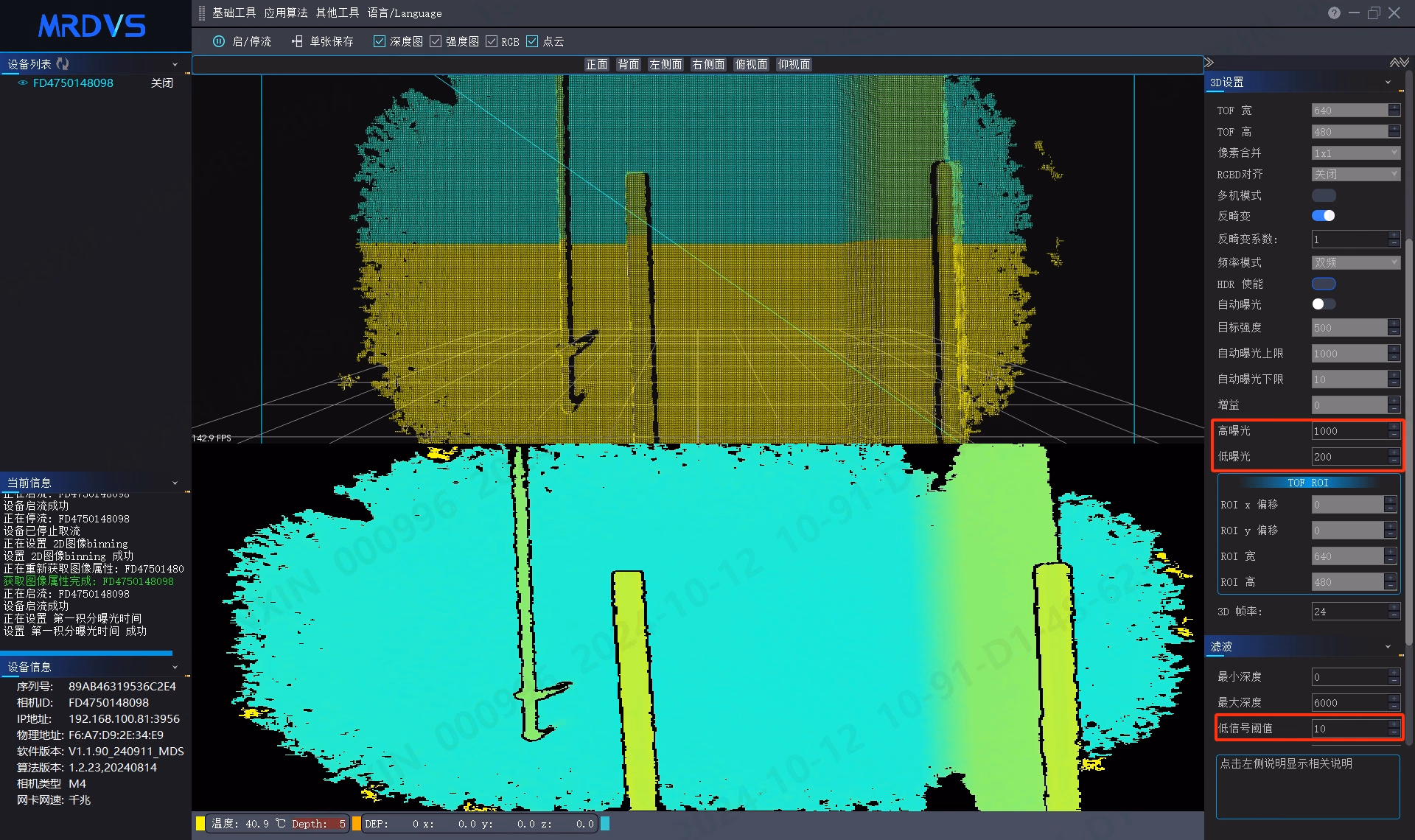Screen dimensions: 1415x840
Task: Click the 启/停流 stream pause icon
Action: pos(219,41)
